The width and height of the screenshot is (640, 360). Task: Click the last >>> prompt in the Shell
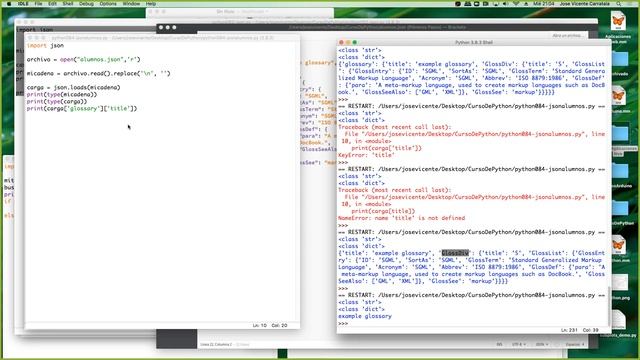pyautogui.click(x=343, y=323)
